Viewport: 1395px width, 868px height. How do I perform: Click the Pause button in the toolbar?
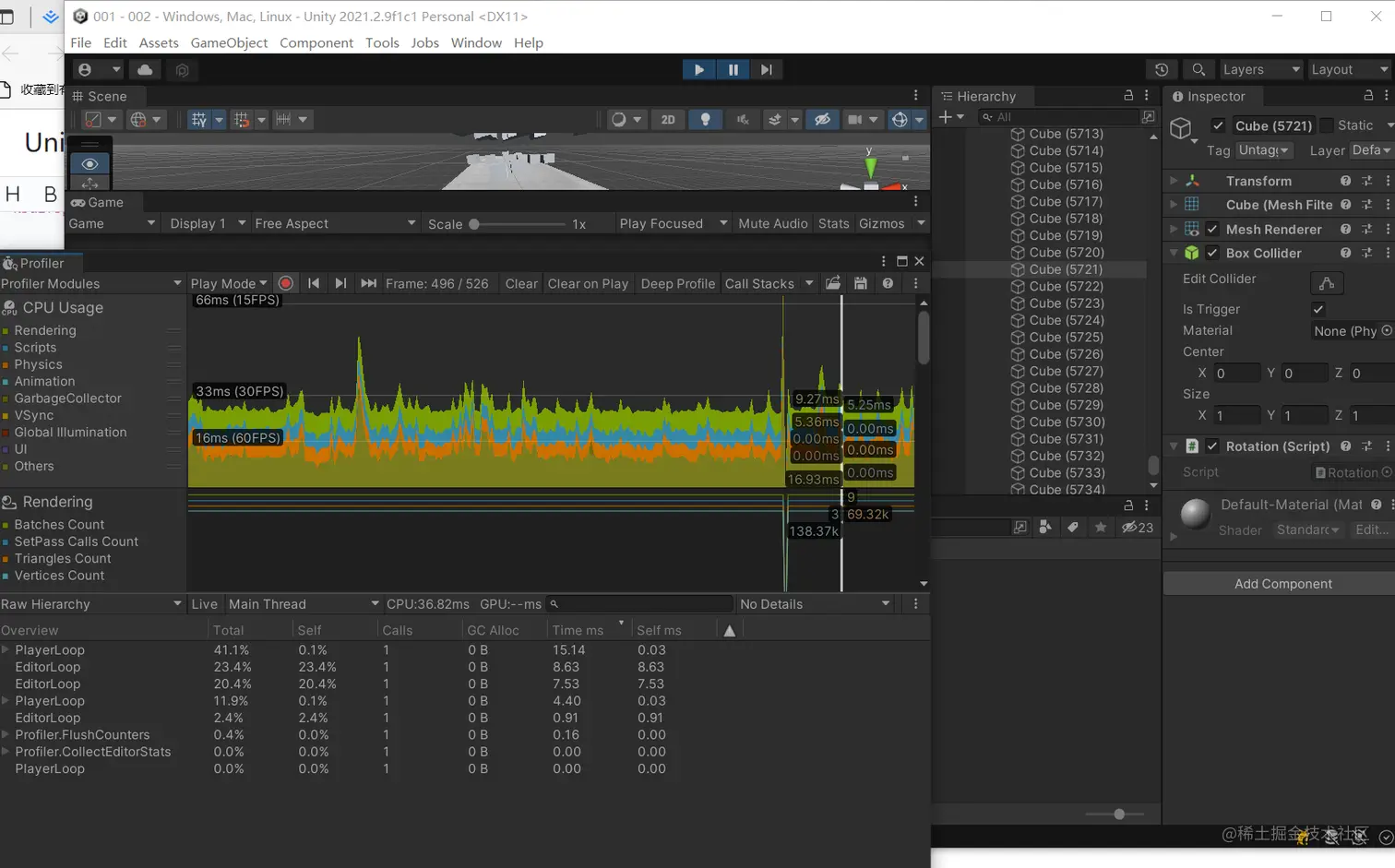click(733, 69)
